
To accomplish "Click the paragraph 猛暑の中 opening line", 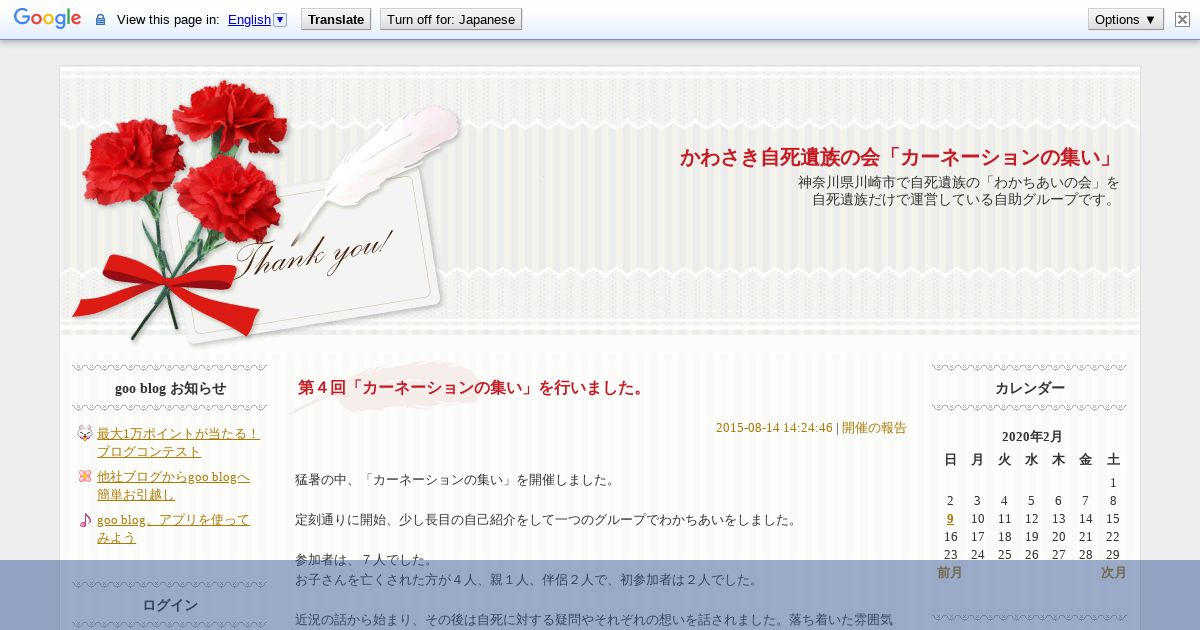I will (x=455, y=479).
